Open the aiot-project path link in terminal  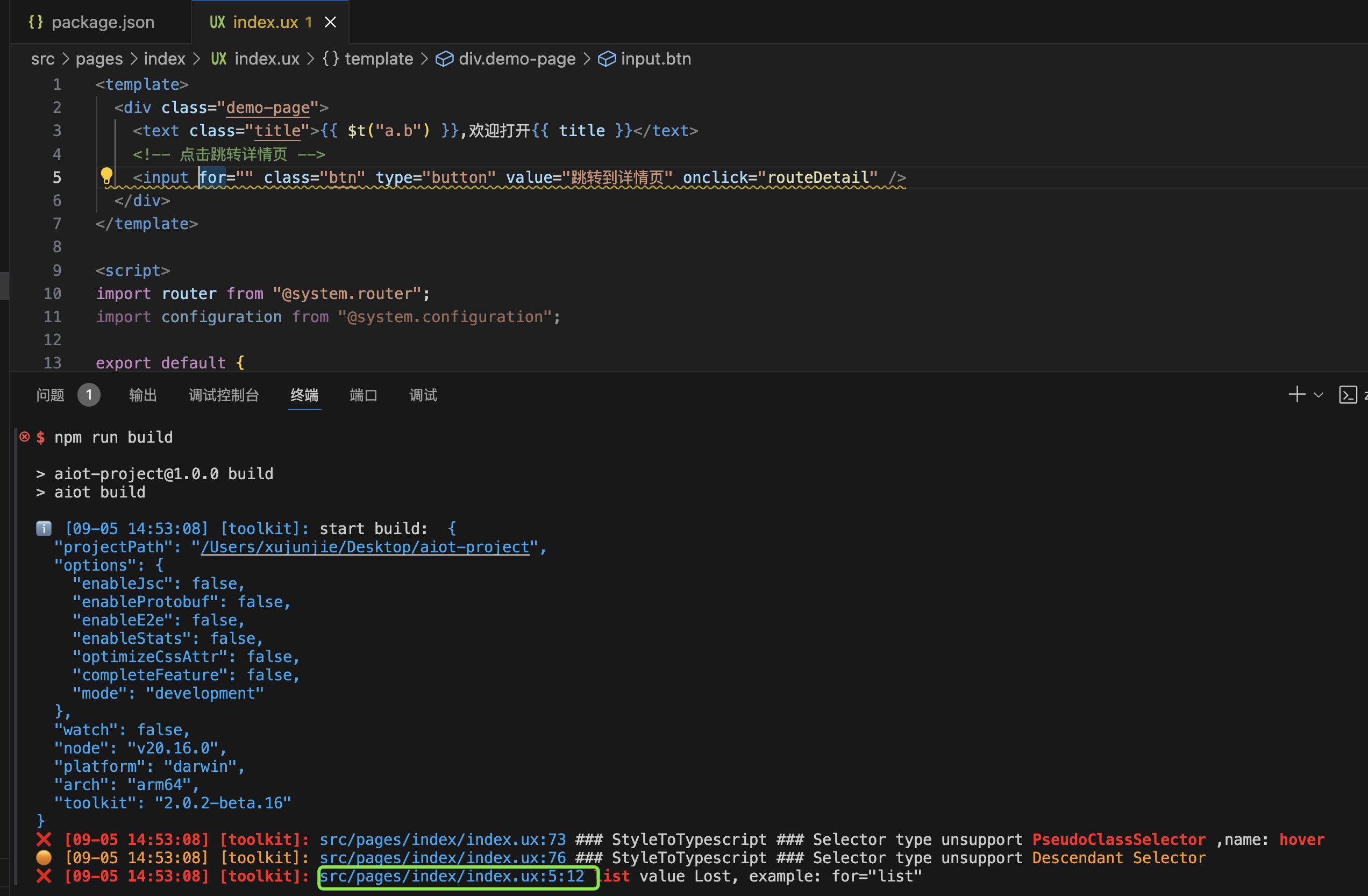coord(365,547)
